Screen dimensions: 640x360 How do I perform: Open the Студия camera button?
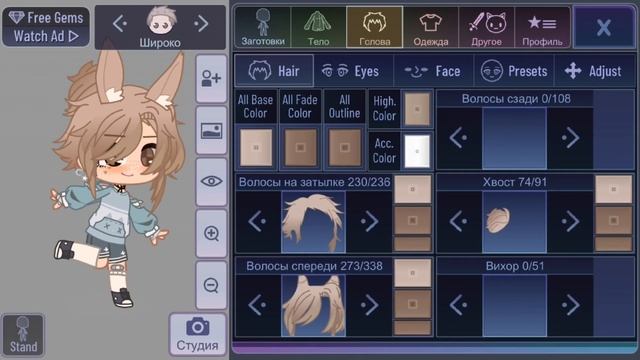coord(198,334)
